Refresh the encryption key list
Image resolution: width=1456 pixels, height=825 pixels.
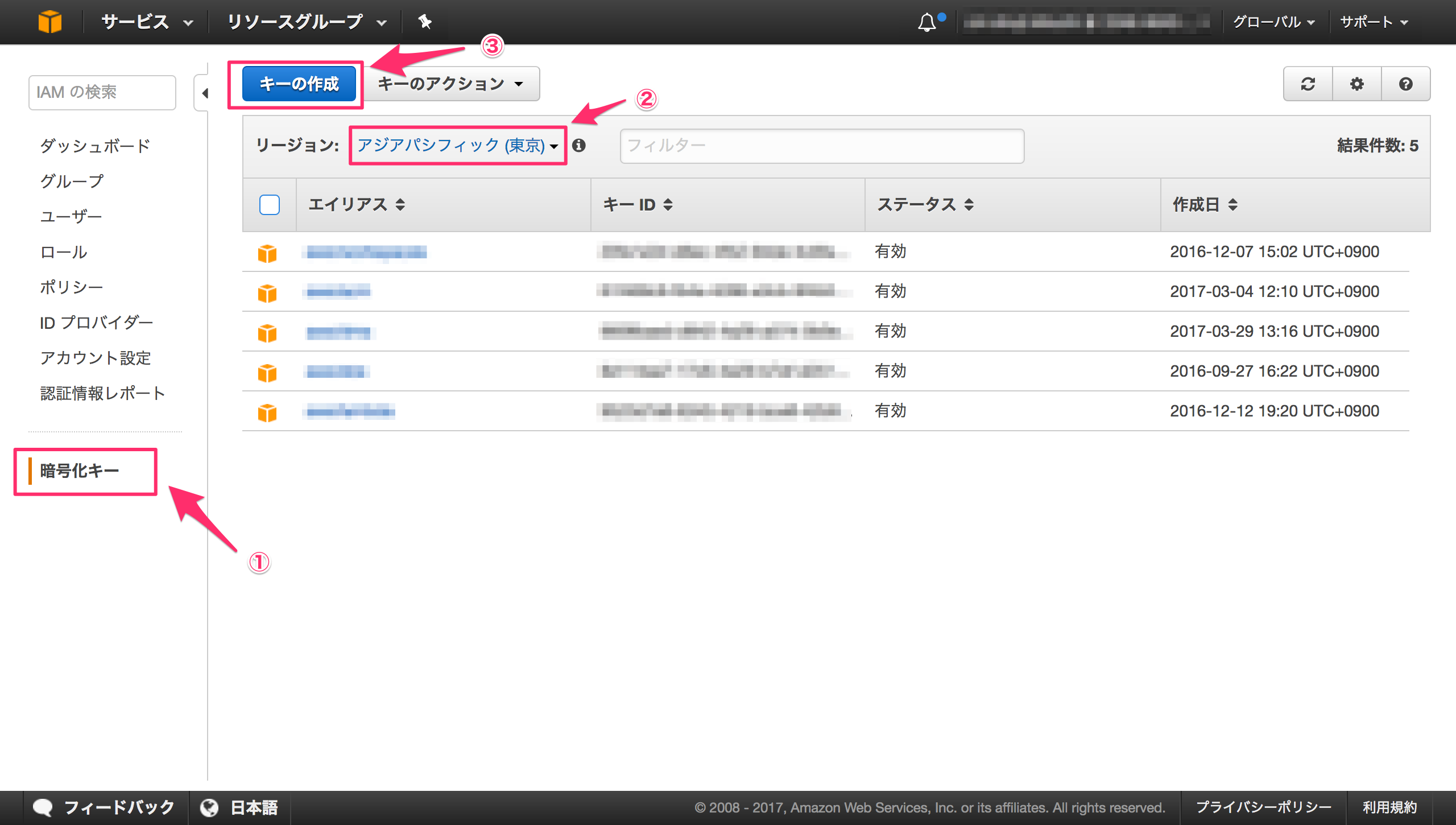1308,84
